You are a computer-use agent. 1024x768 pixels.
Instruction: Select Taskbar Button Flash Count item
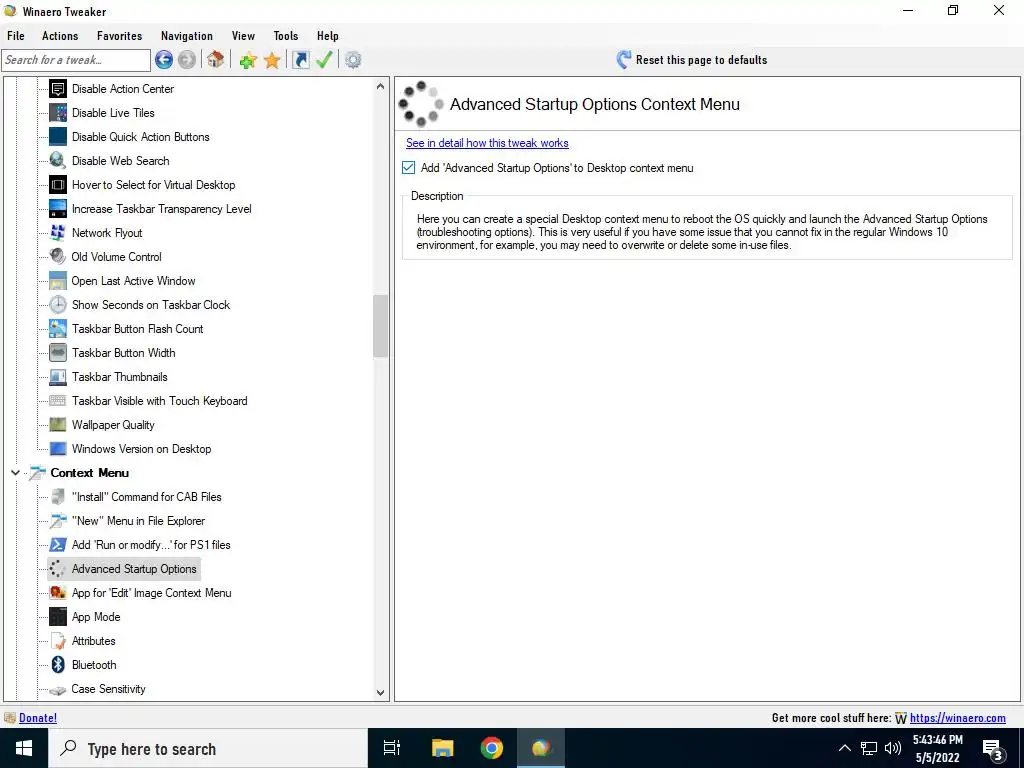[x=137, y=329]
